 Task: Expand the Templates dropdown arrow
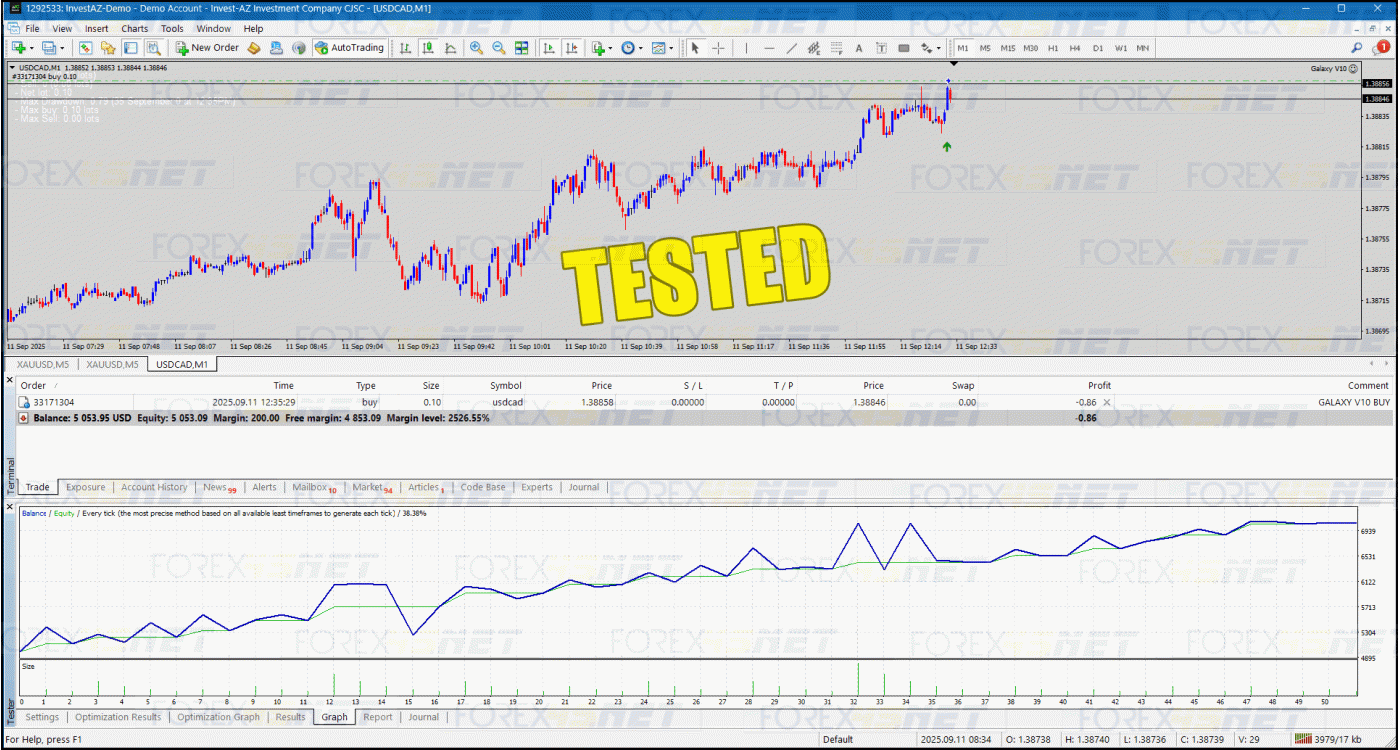point(671,47)
